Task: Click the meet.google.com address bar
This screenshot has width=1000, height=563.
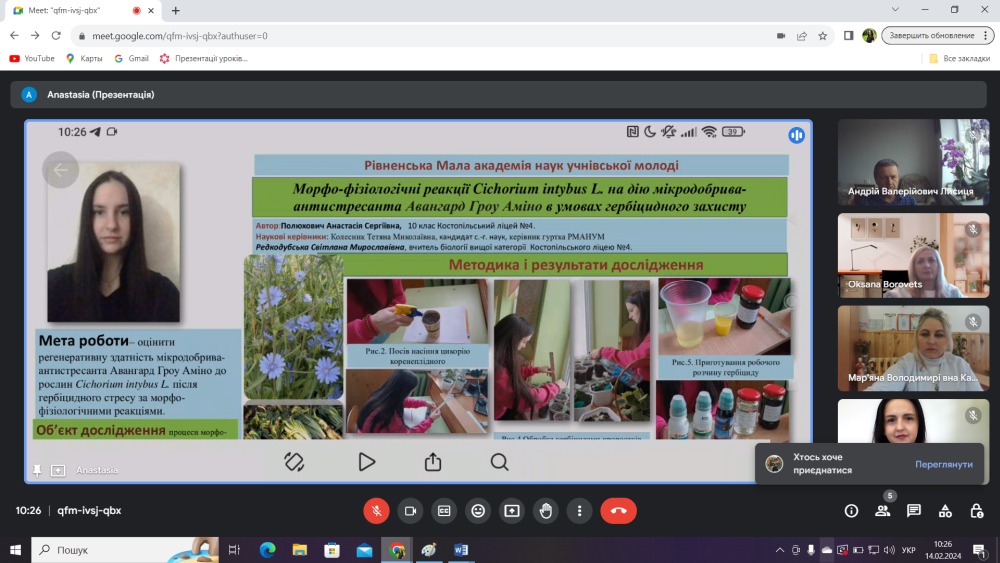Action: [x=421, y=36]
